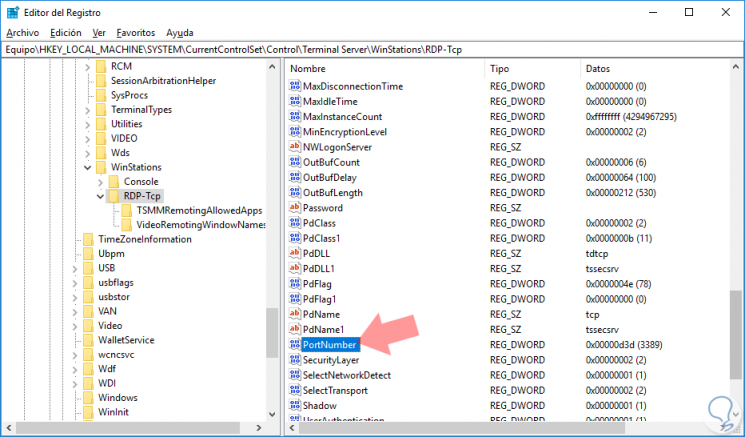This screenshot has width=745, height=437.
Task: Expand the TerminalTypes node
Action: (87, 110)
